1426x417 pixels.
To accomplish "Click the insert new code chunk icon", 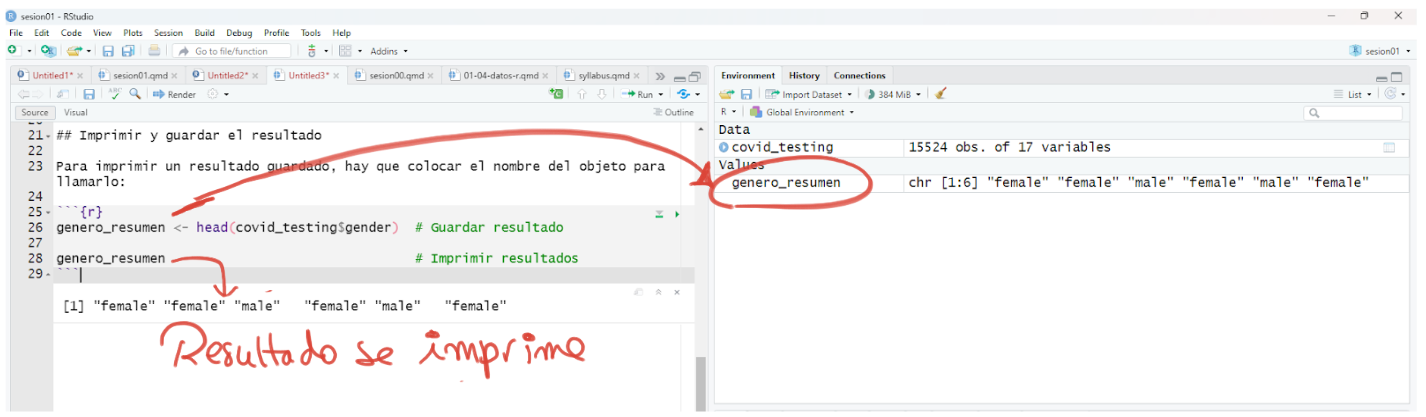I will 556,94.
